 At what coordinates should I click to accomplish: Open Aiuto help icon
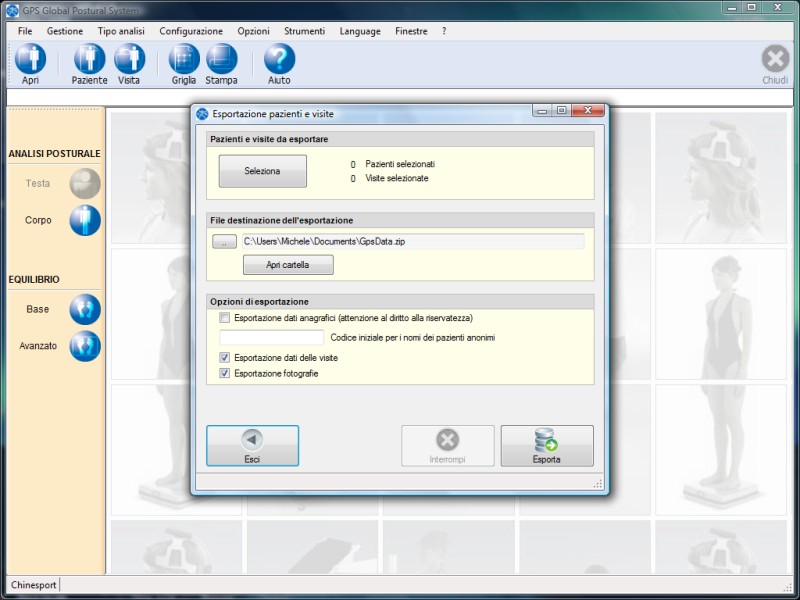(279, 59)
